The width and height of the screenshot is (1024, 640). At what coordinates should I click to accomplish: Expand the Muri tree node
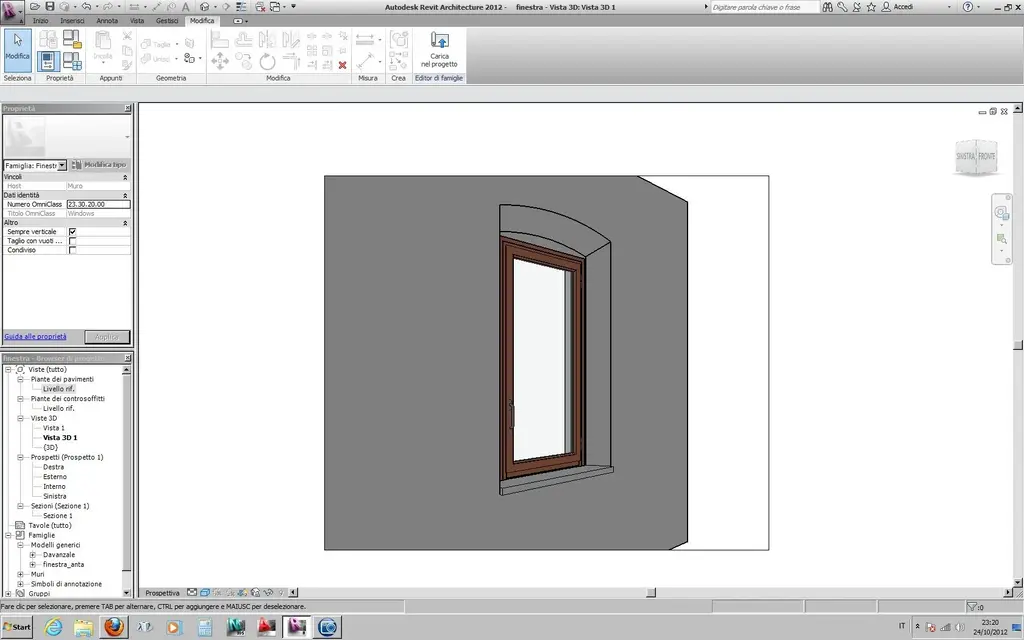(20, 575)
